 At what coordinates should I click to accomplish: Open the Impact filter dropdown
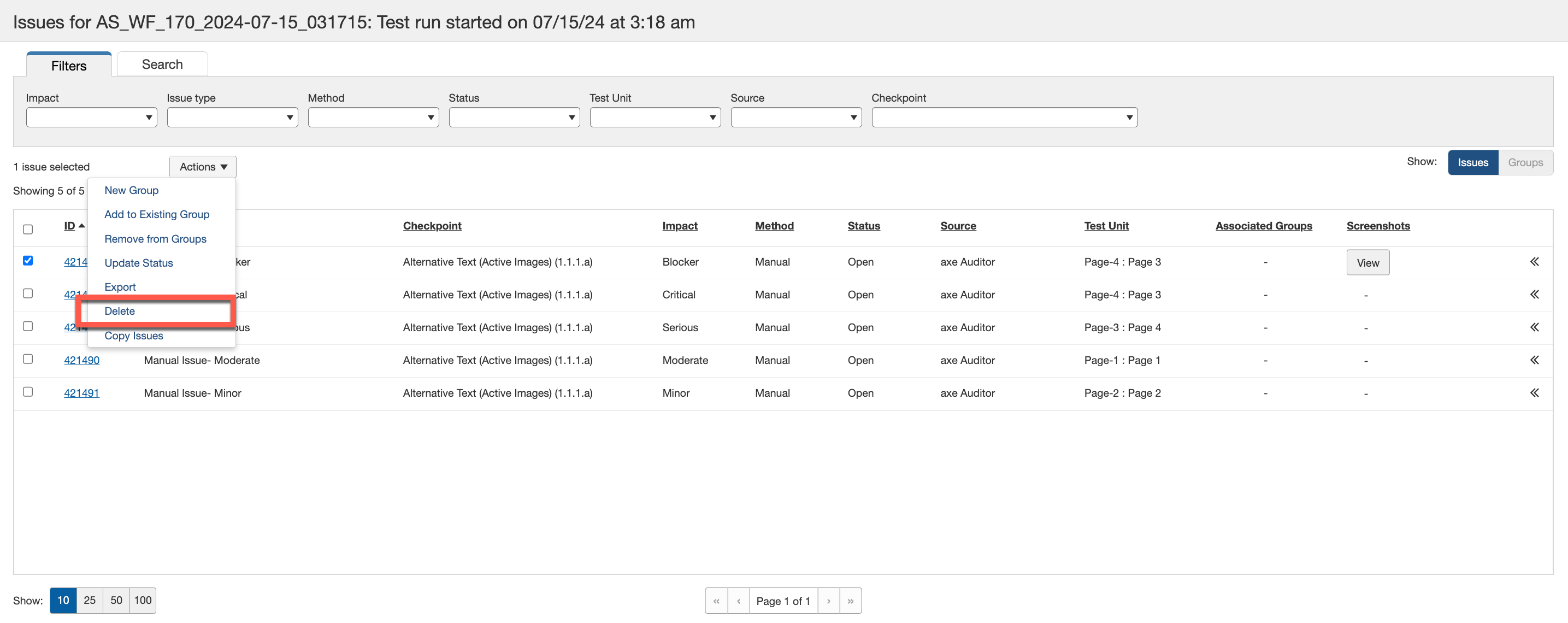pyautogui.click(x=91, y=117)
